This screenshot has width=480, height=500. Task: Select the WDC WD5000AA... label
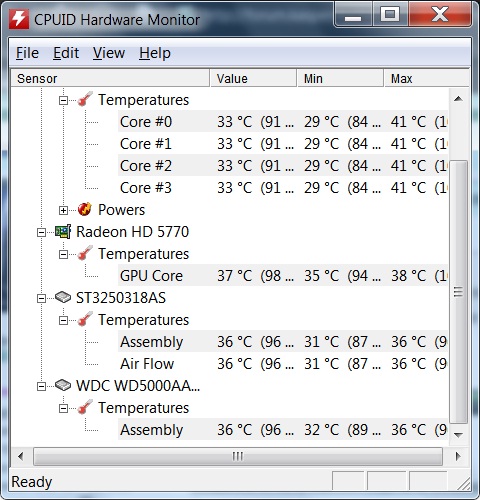pos(138,386)
